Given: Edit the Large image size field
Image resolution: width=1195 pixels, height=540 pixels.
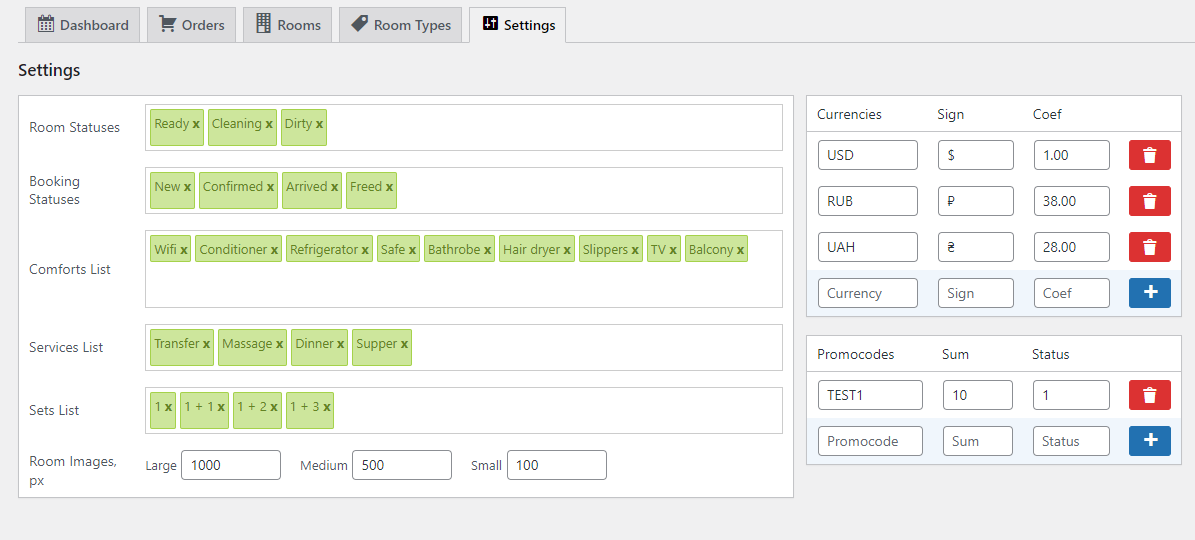Looking at the screenshot, I should (231, 465).
